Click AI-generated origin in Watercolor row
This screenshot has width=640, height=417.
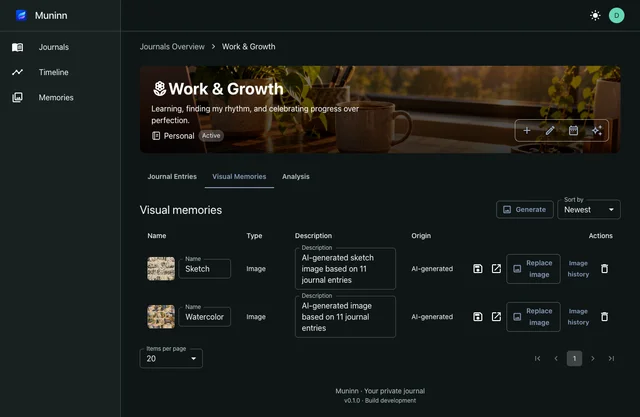click(x=432, y=317)
